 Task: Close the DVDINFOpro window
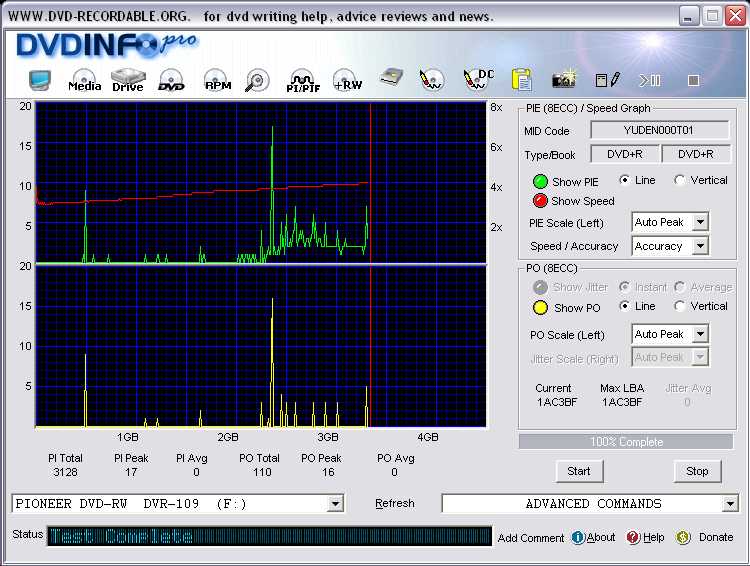(735, 16)
